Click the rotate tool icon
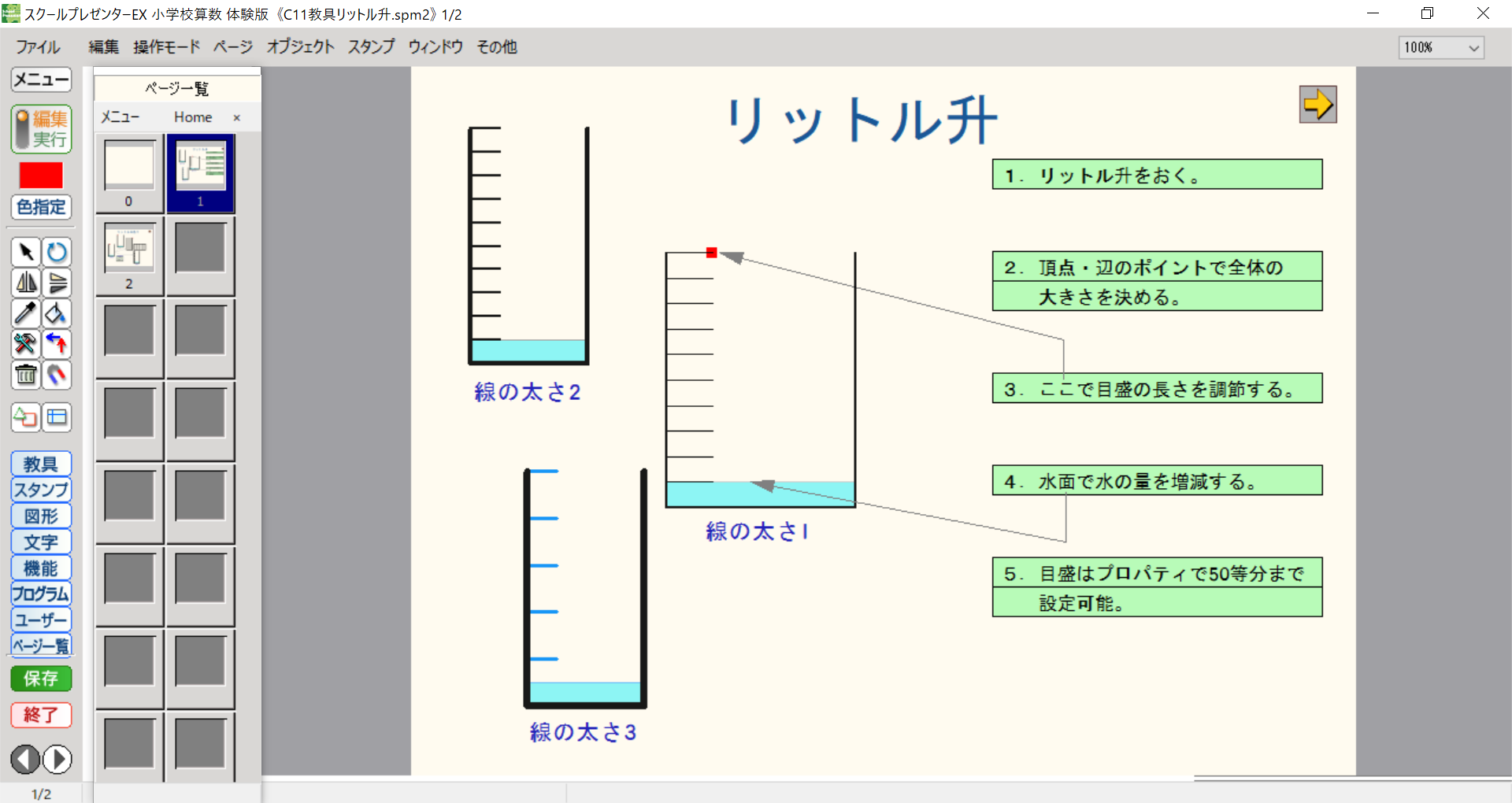This screenshot has width=1512, height=803. pos(57,252)
